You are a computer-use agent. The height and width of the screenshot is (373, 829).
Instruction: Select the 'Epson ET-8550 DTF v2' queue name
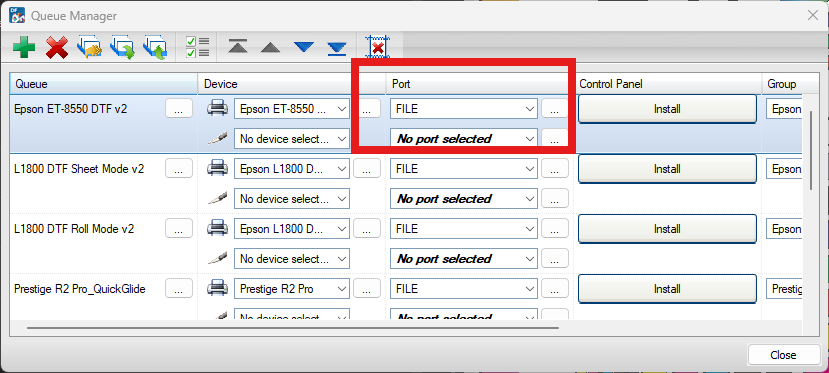point(70,109)
